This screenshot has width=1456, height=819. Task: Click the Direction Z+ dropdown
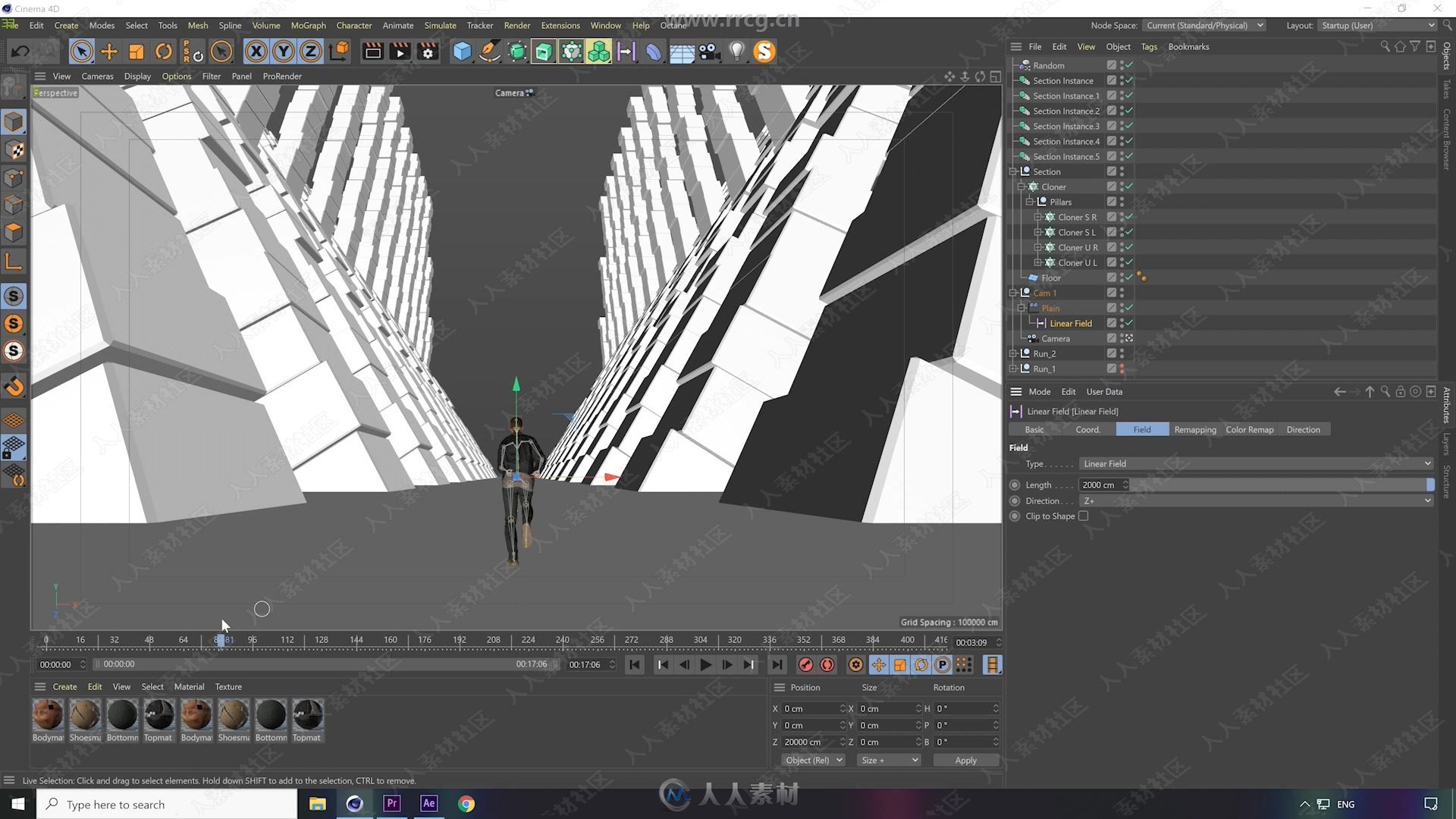click(x=1255, y=500)
